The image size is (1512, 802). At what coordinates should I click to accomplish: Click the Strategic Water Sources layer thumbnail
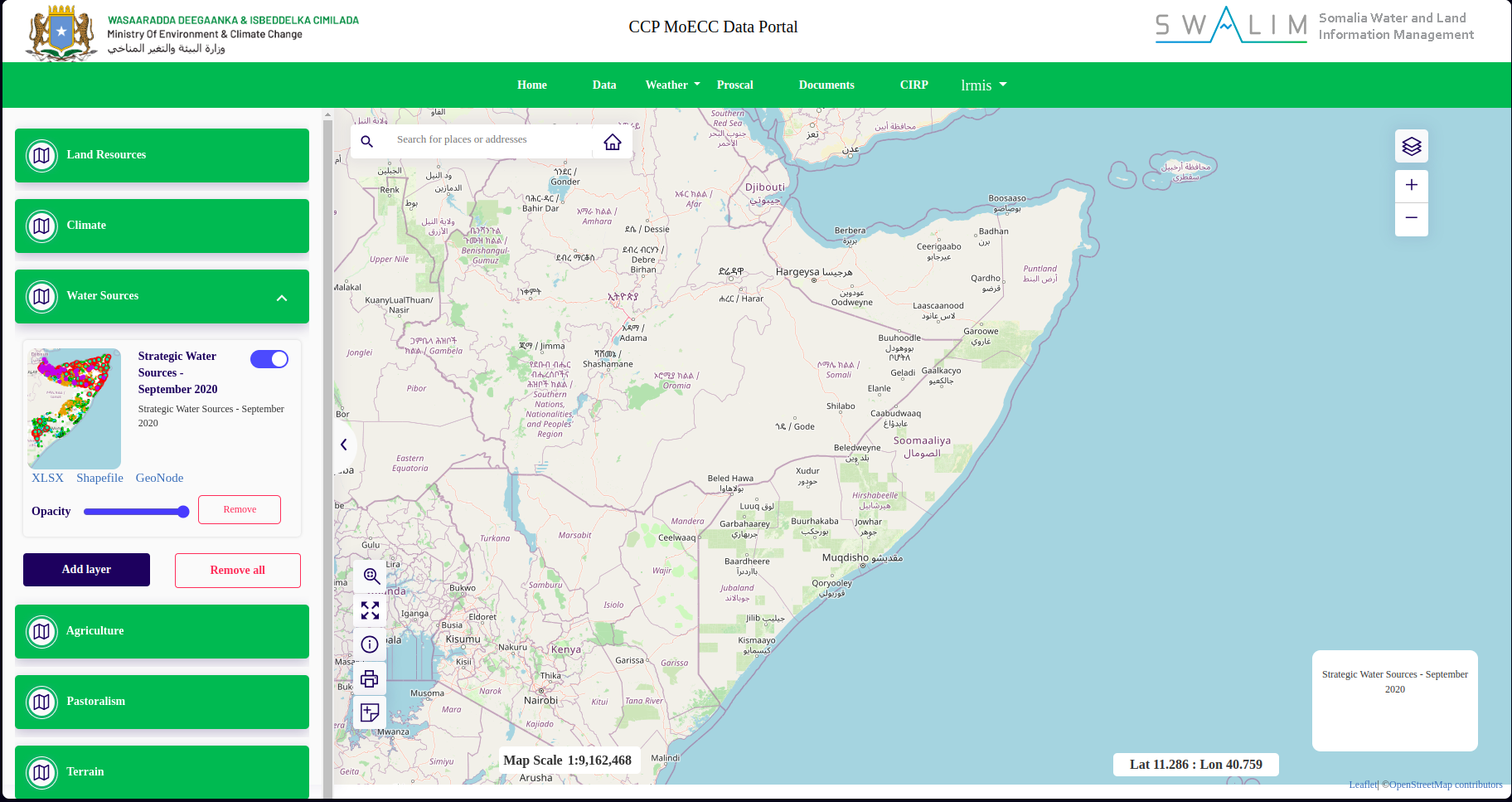click(74, 408)
